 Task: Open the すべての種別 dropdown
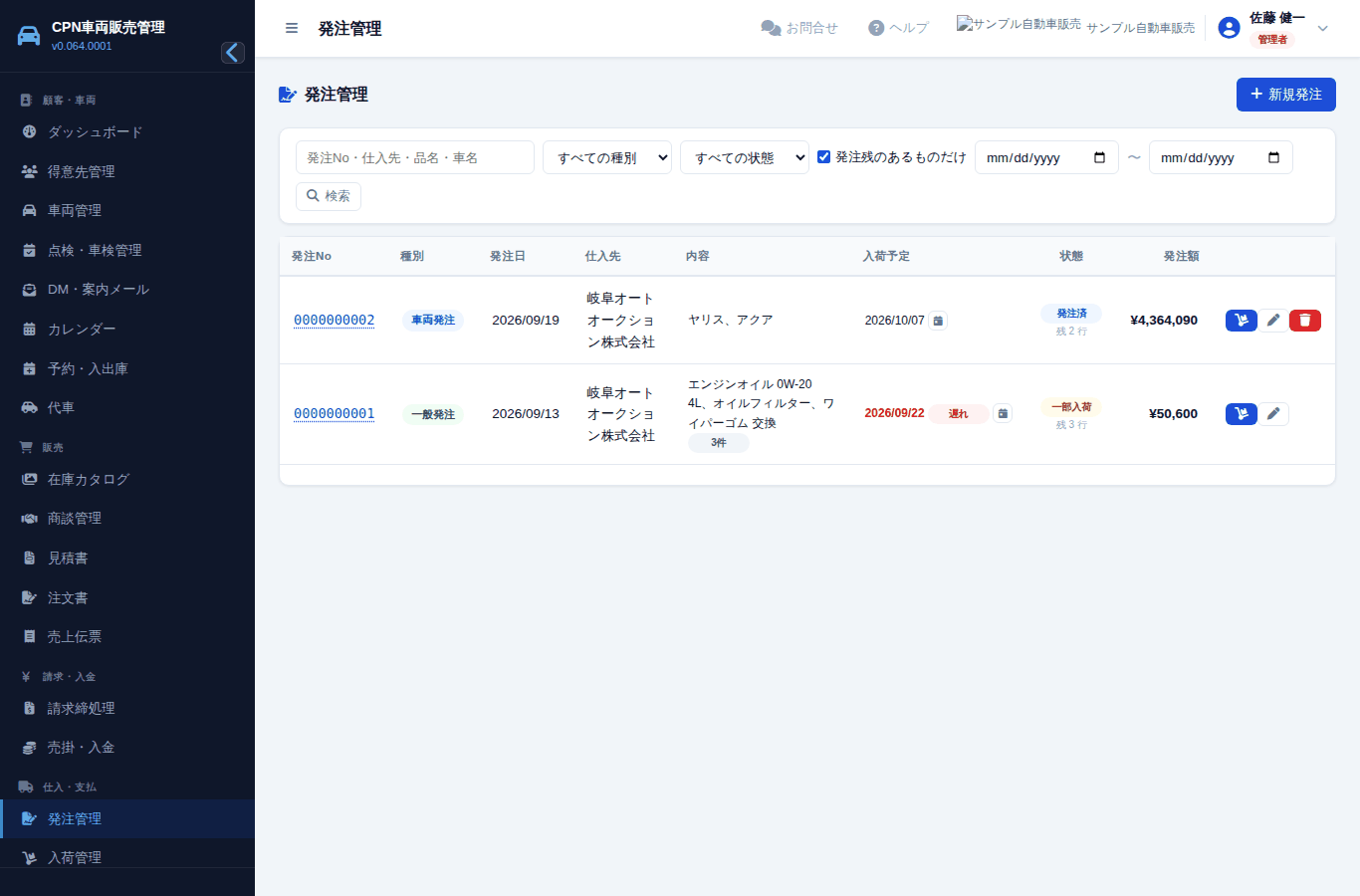[x=607, y=157]
